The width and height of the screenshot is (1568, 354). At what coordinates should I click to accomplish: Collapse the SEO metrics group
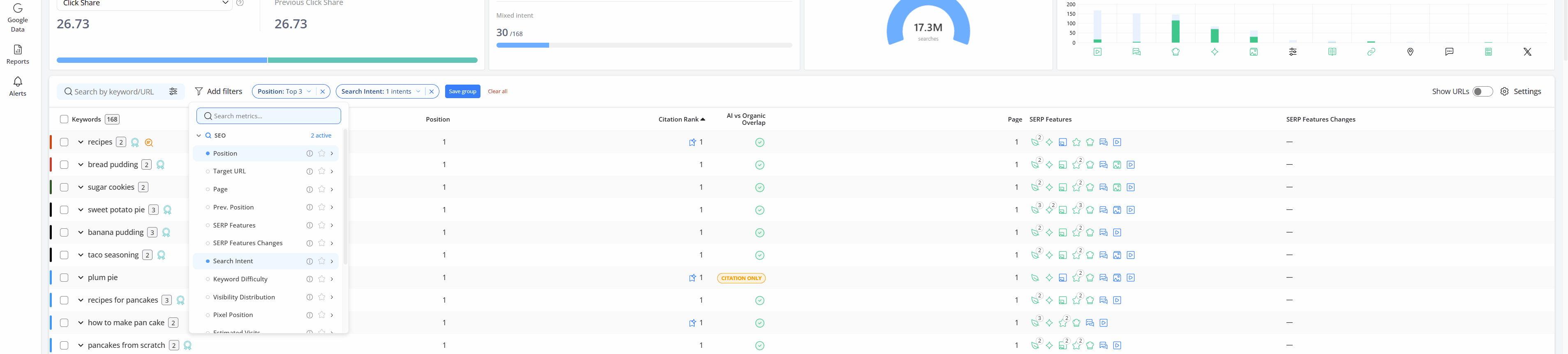[x=199, y=136]
